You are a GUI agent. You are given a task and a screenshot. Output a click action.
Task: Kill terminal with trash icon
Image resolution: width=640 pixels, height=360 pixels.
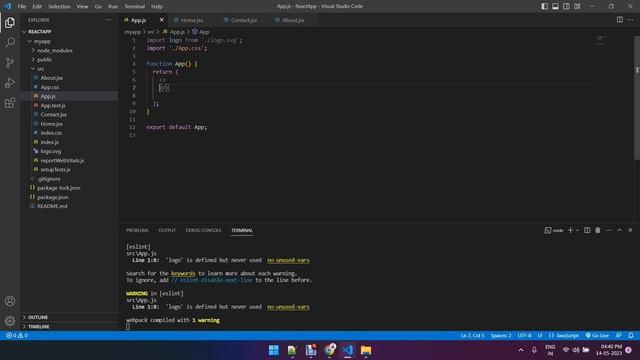coord(598,230)
